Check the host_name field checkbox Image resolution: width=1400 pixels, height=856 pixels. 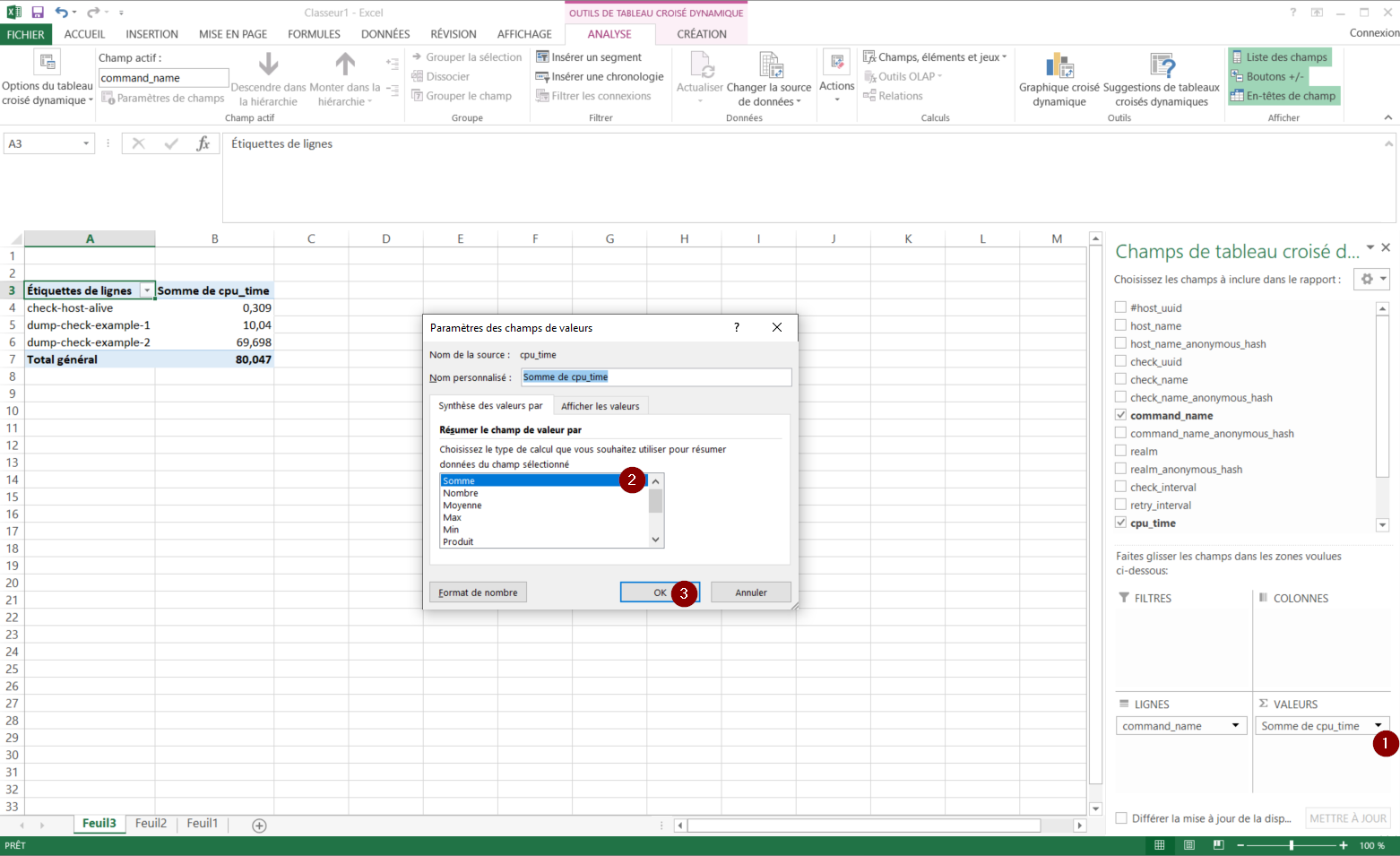(1120, 325)
